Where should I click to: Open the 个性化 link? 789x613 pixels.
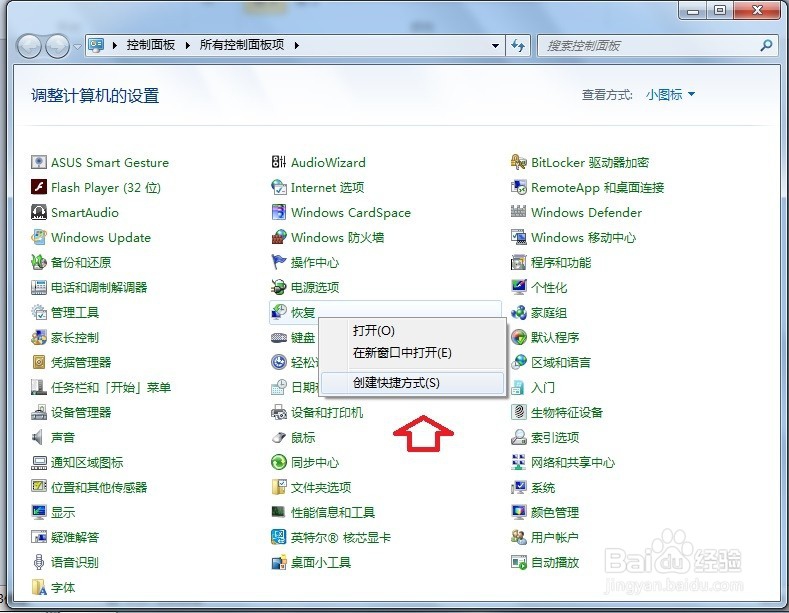click(x=549, y=287)
